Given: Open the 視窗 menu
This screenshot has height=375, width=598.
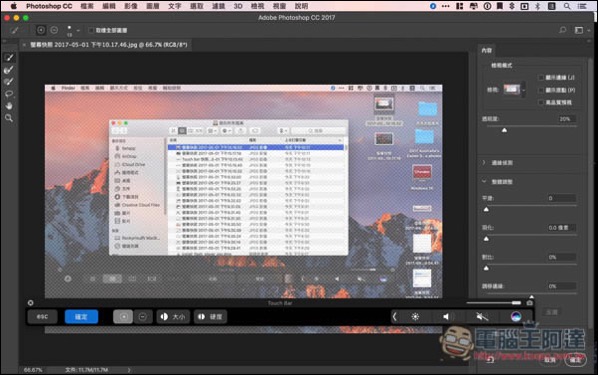Looking at the screenshot, I should tap(279, 6).
